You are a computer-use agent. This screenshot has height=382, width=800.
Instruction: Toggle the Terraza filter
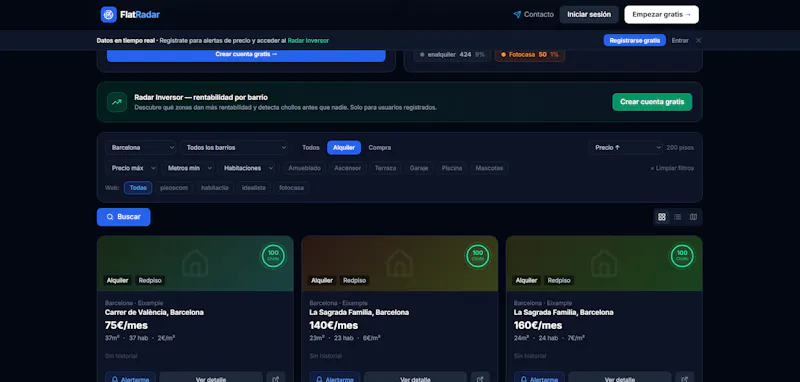(x=385, y=168)
